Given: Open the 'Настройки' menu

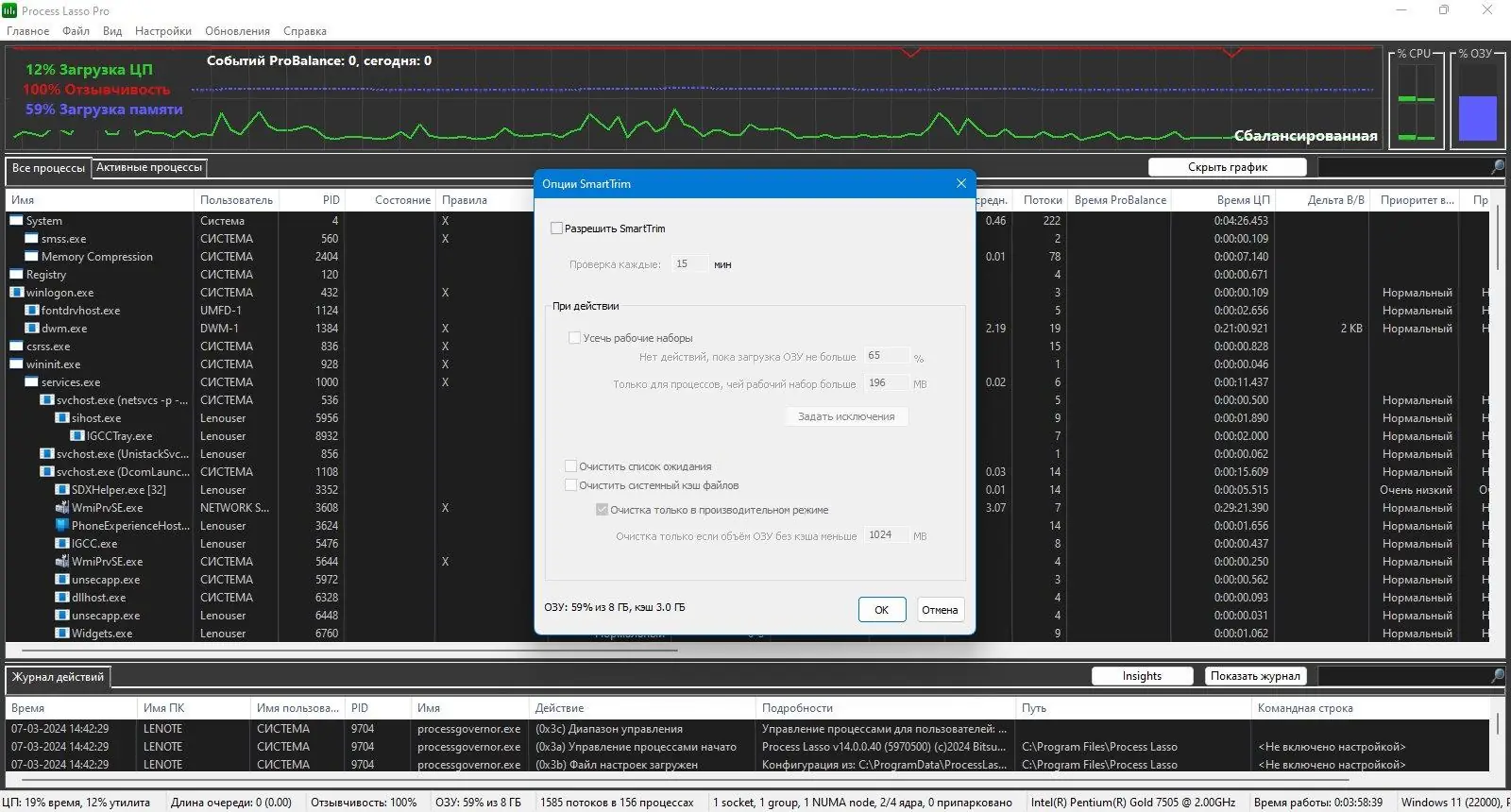Looking at the screenshot, I should click(163, 31).
